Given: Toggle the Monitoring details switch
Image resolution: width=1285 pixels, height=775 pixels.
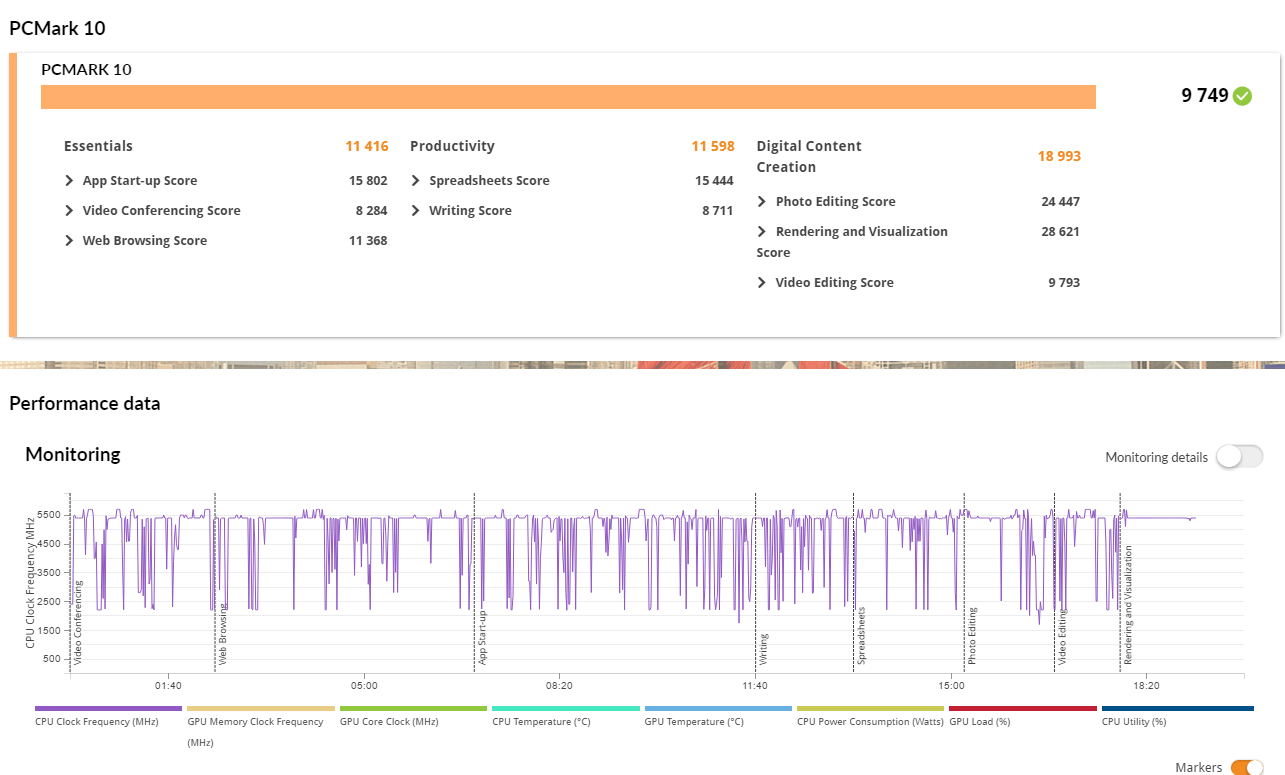Looking at the screenshot, I should (x=1240, y=457).
